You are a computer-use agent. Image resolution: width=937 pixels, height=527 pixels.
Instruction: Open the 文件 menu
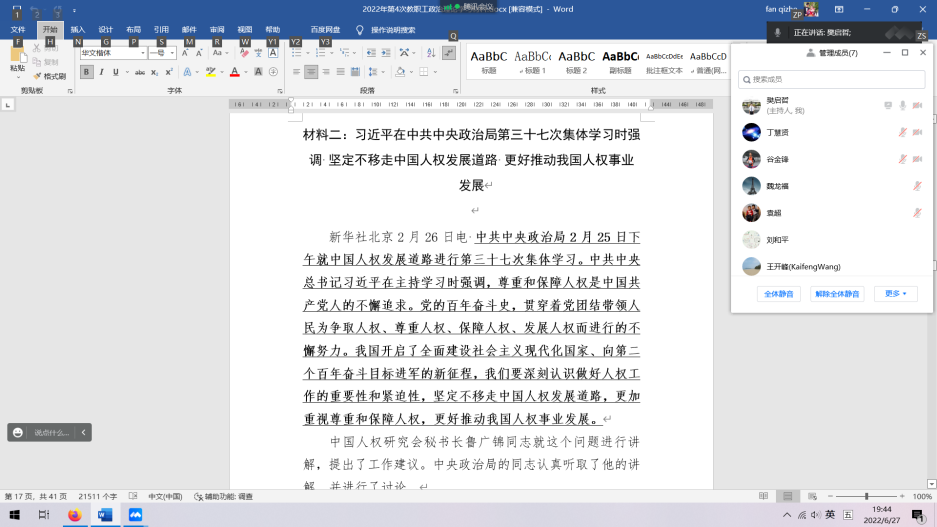(18, 29)
